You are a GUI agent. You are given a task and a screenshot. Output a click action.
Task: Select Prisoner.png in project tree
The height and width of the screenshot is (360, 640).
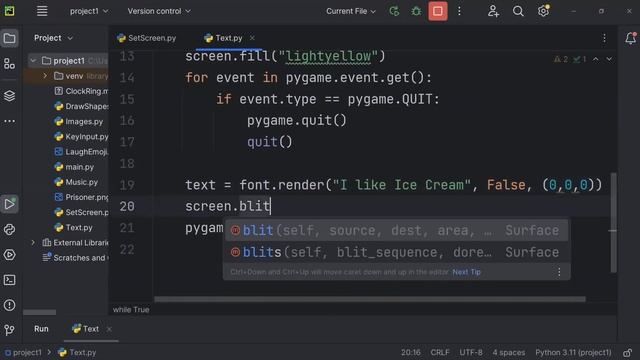pos(81,197)
